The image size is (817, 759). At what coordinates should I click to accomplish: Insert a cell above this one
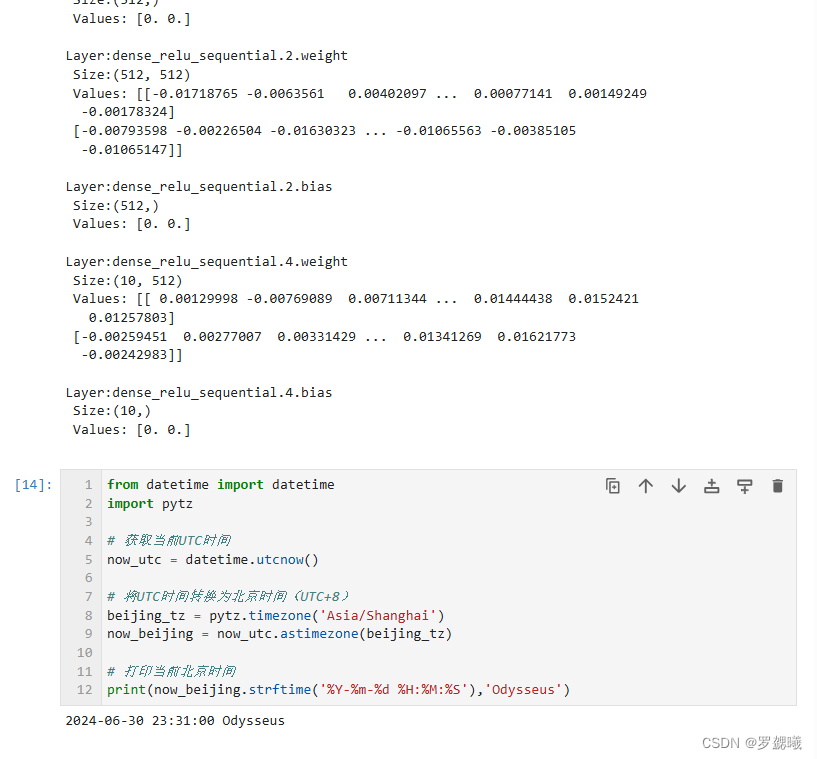(x=711, y=486)
